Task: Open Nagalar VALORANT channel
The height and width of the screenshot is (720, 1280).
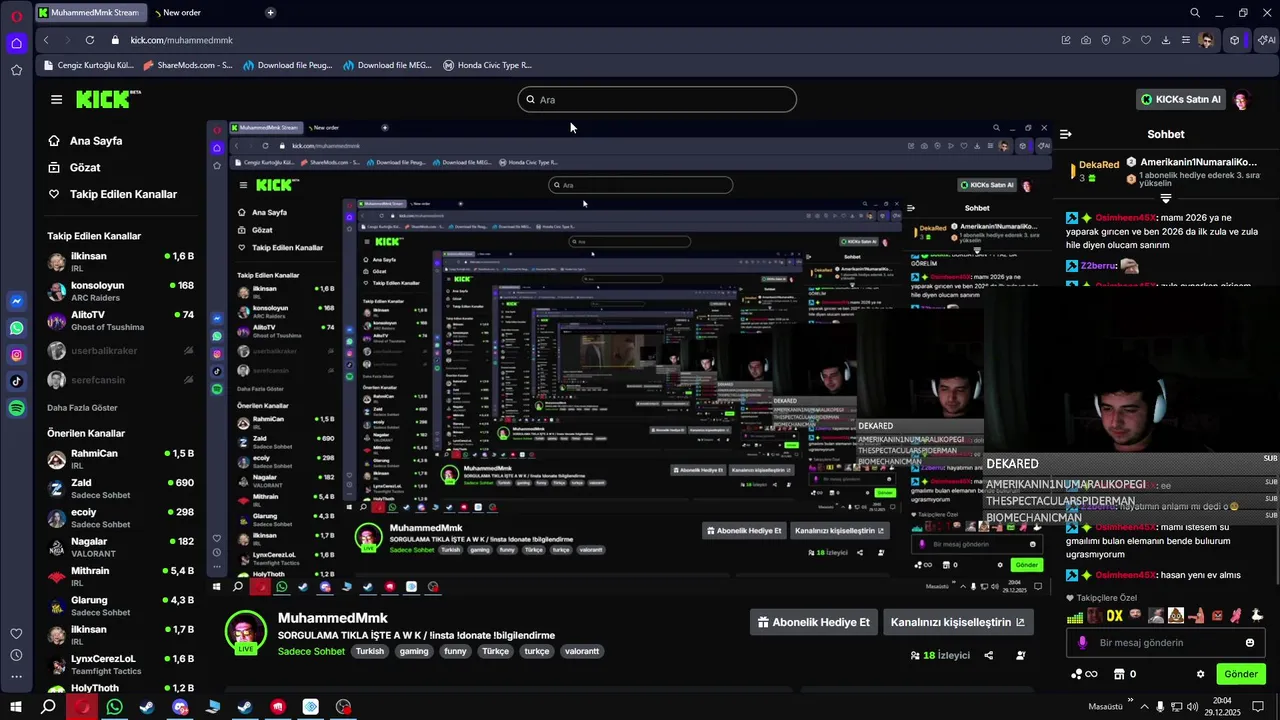Action: coord(120,547)
